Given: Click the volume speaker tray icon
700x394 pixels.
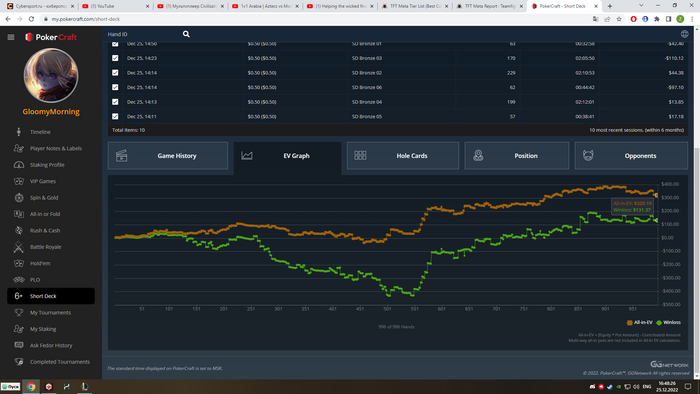Looking at the screenshot, I should [x=636, y=387].
